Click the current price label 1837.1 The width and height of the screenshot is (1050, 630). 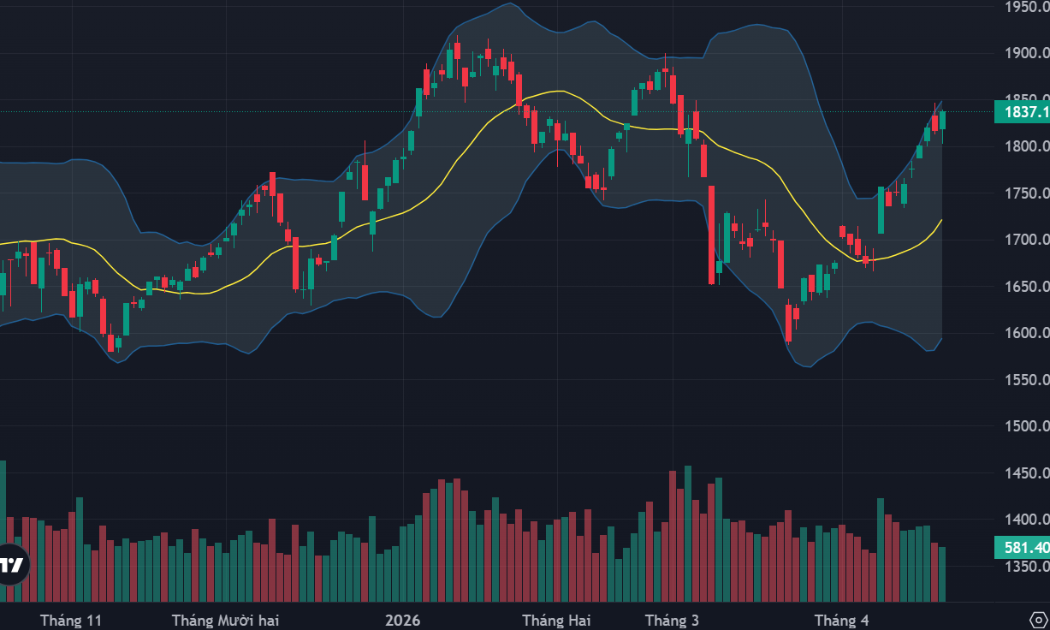pos(1022,112)
